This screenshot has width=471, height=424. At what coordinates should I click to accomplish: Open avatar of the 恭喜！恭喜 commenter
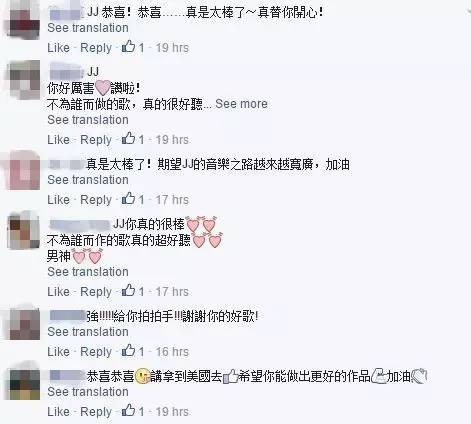tap(24, 20)
